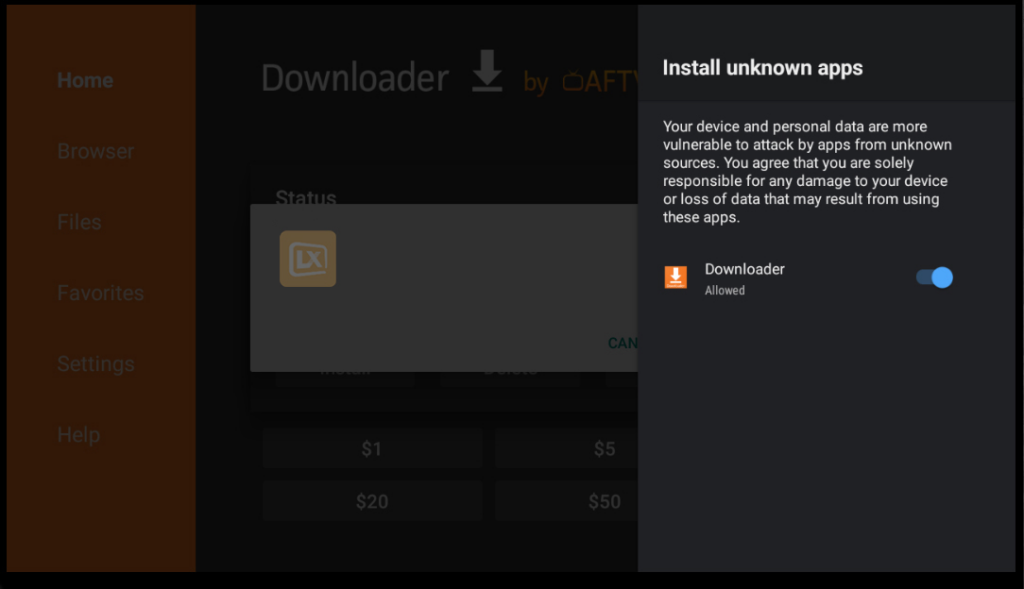Open the Home section in sidebar

point(85,81)
